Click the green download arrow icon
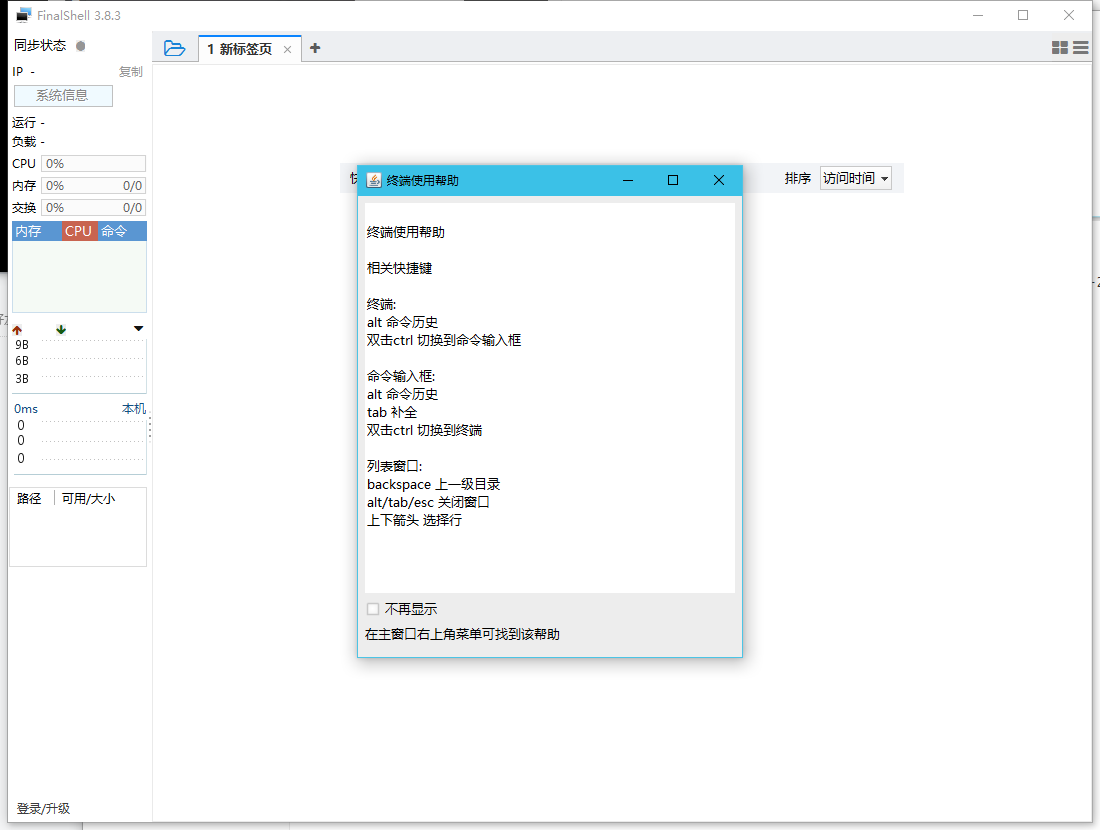Viewport: 1100px width, 830px height. pyautogui.click(x=61, y=329)
